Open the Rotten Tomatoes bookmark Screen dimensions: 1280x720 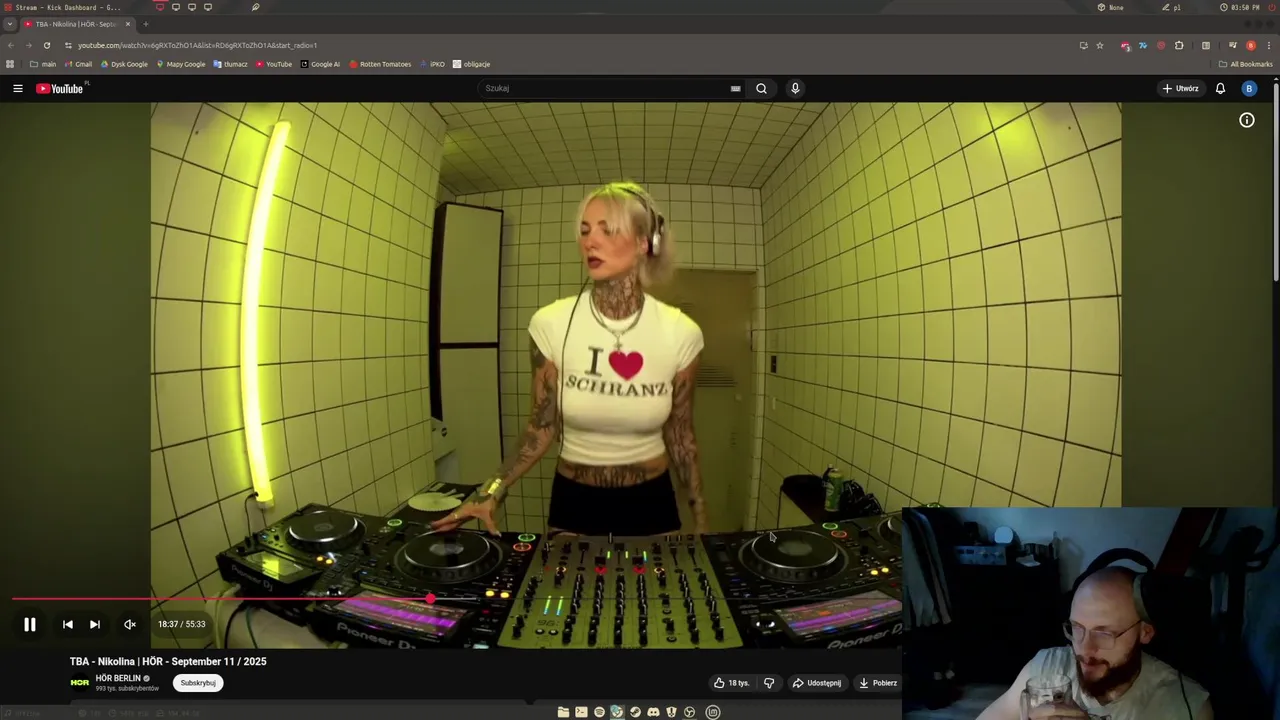tap(380, 64)
